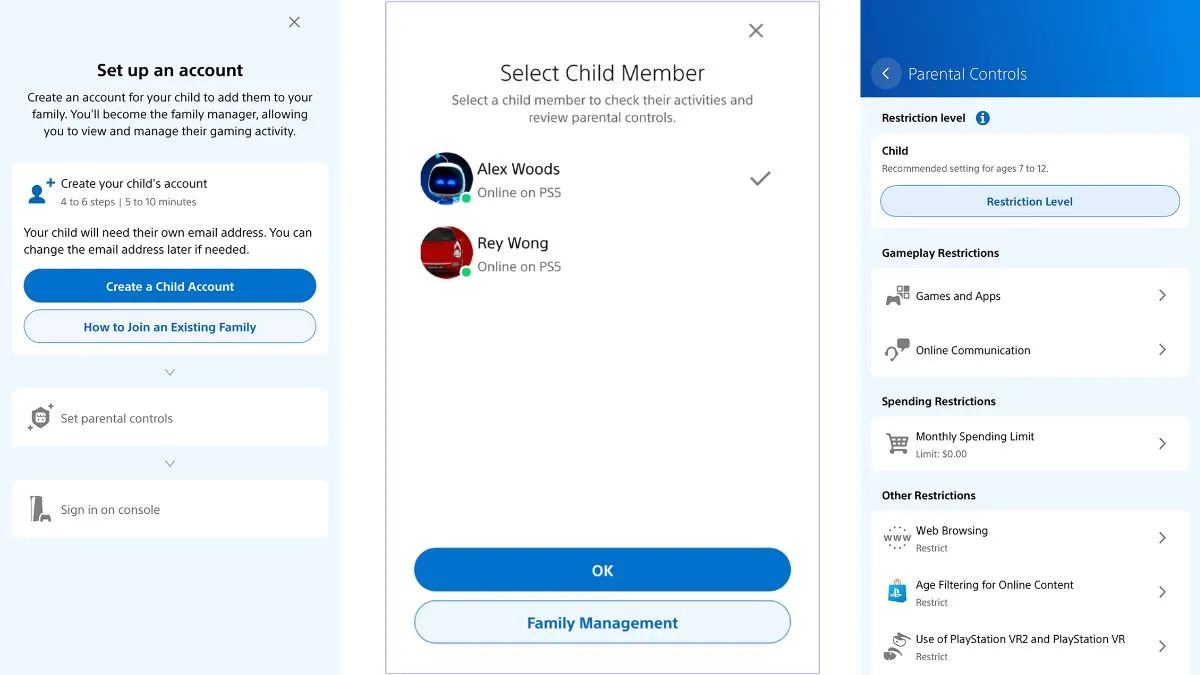Viewport: 1200px width, 675px height.
Task: Open the Monthly Spending Limit chevron arrow
Action: pos(1162,443)
